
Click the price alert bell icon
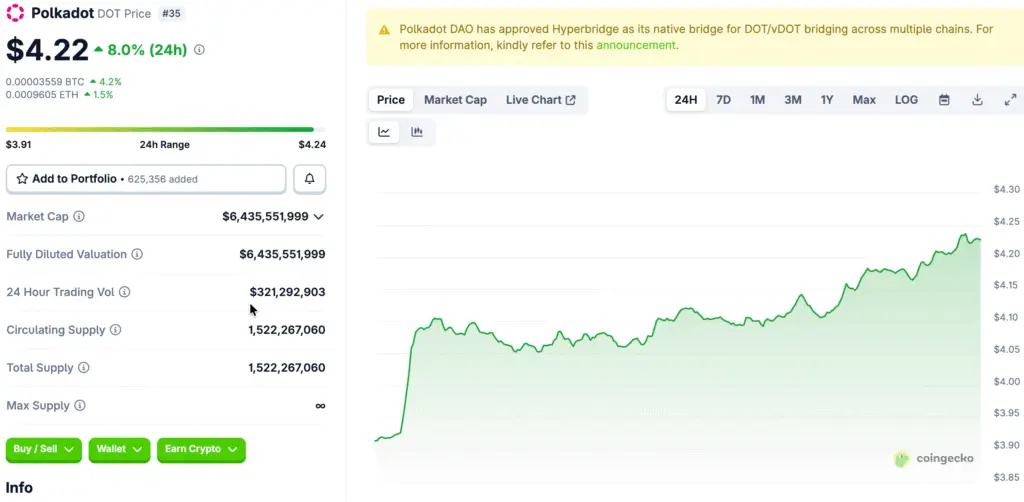click(x=309, y=179)
